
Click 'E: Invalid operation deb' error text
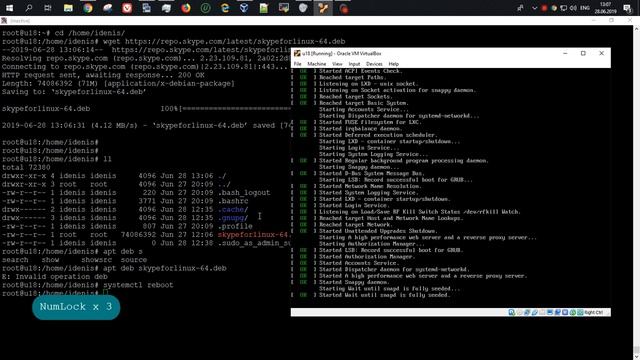(x=55, y=276)
